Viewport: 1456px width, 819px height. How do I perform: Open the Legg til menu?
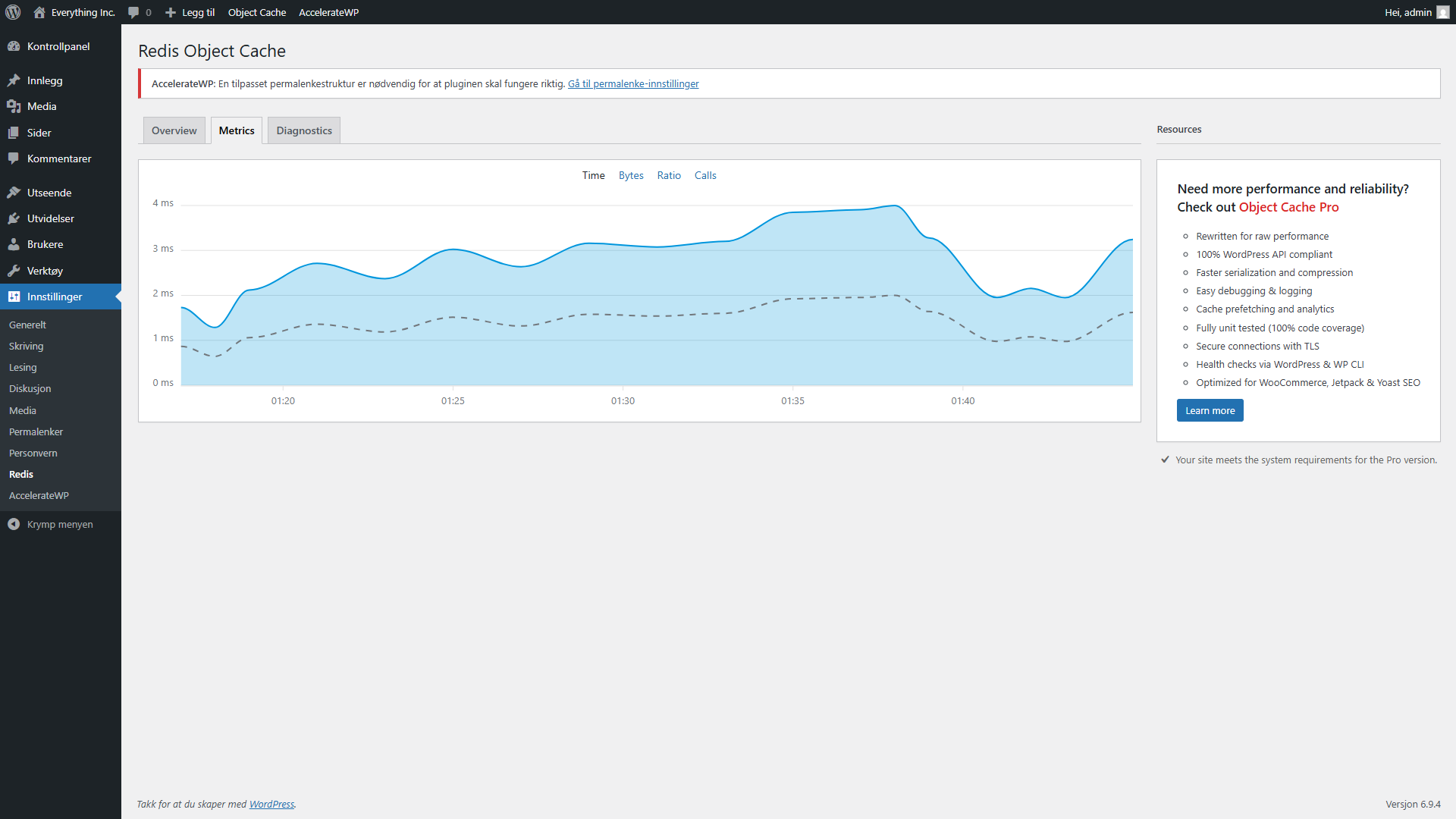point(190,12)
